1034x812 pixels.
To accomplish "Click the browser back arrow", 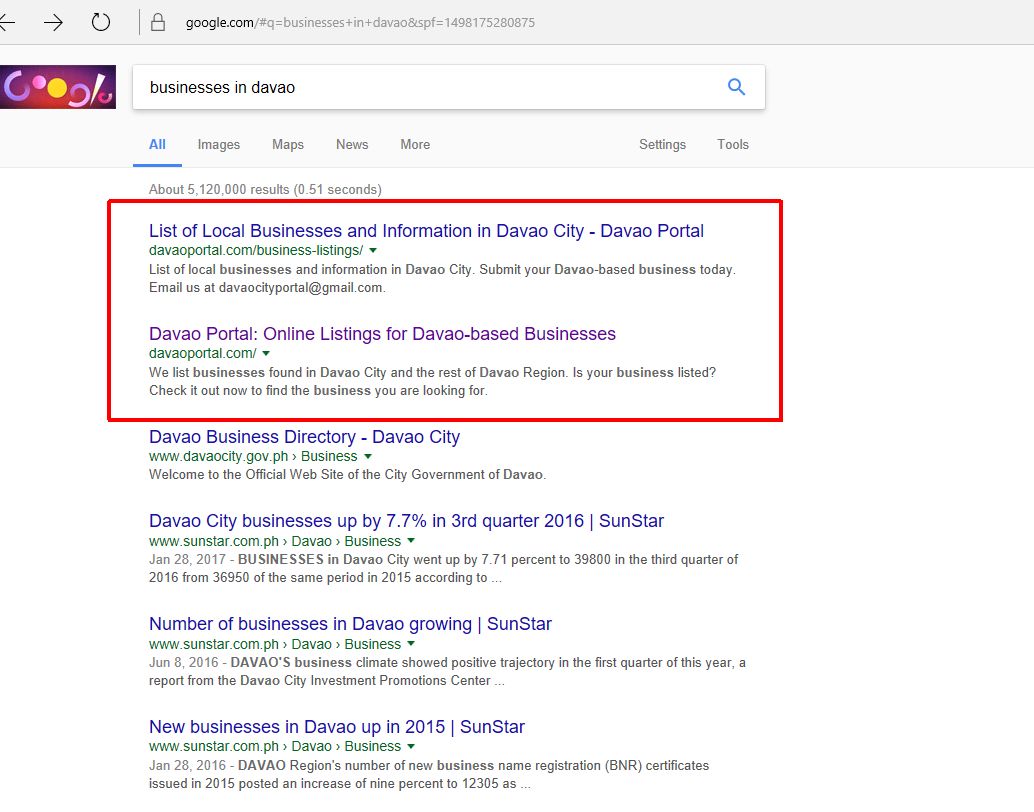I will click(x=7, y=22).
